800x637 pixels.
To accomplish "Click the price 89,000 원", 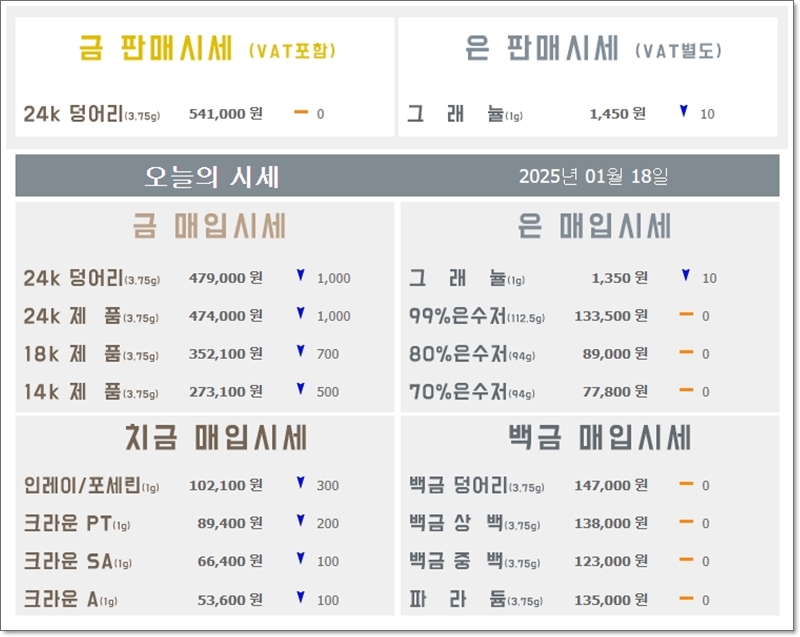I will 615,353.
